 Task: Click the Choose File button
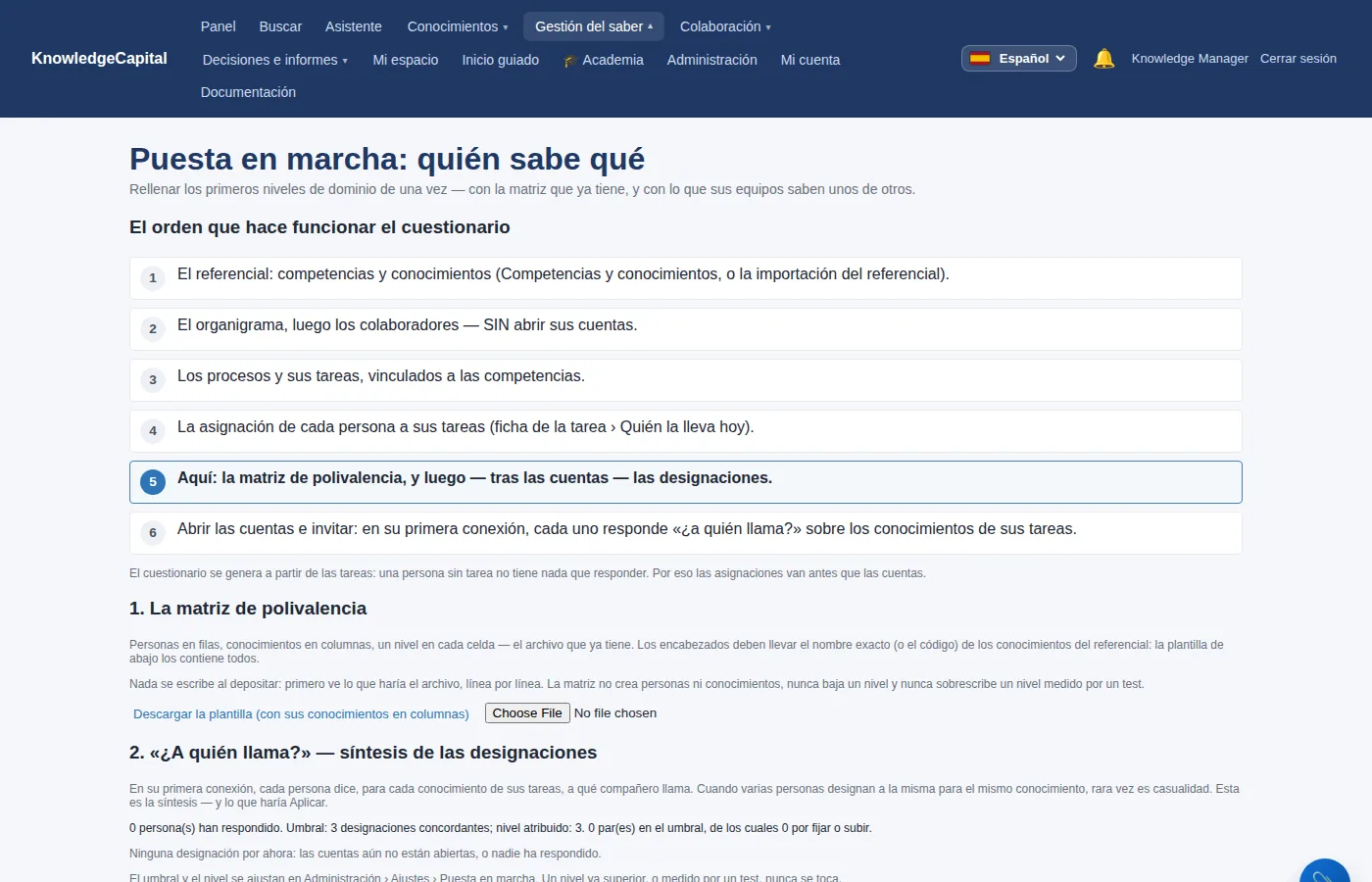click(x=527, y=713)
